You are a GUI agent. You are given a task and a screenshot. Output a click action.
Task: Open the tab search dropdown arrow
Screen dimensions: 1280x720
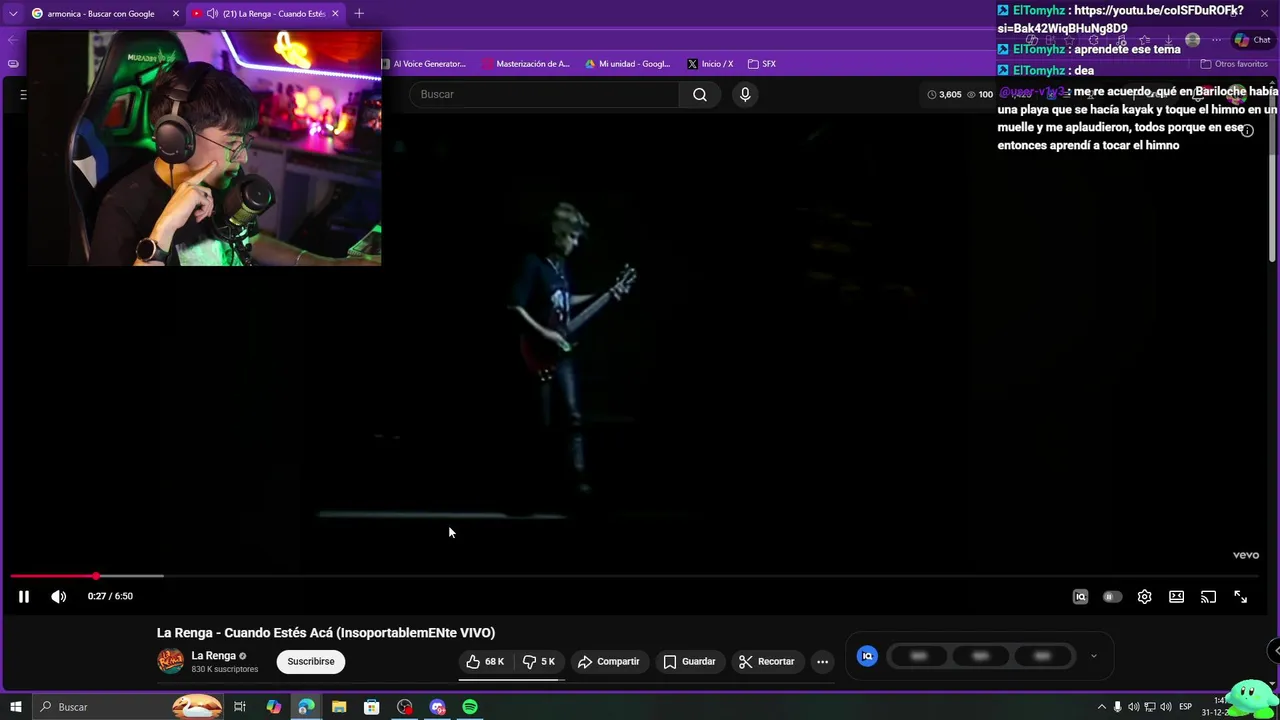pyautogui.click(x=13, y=14)
